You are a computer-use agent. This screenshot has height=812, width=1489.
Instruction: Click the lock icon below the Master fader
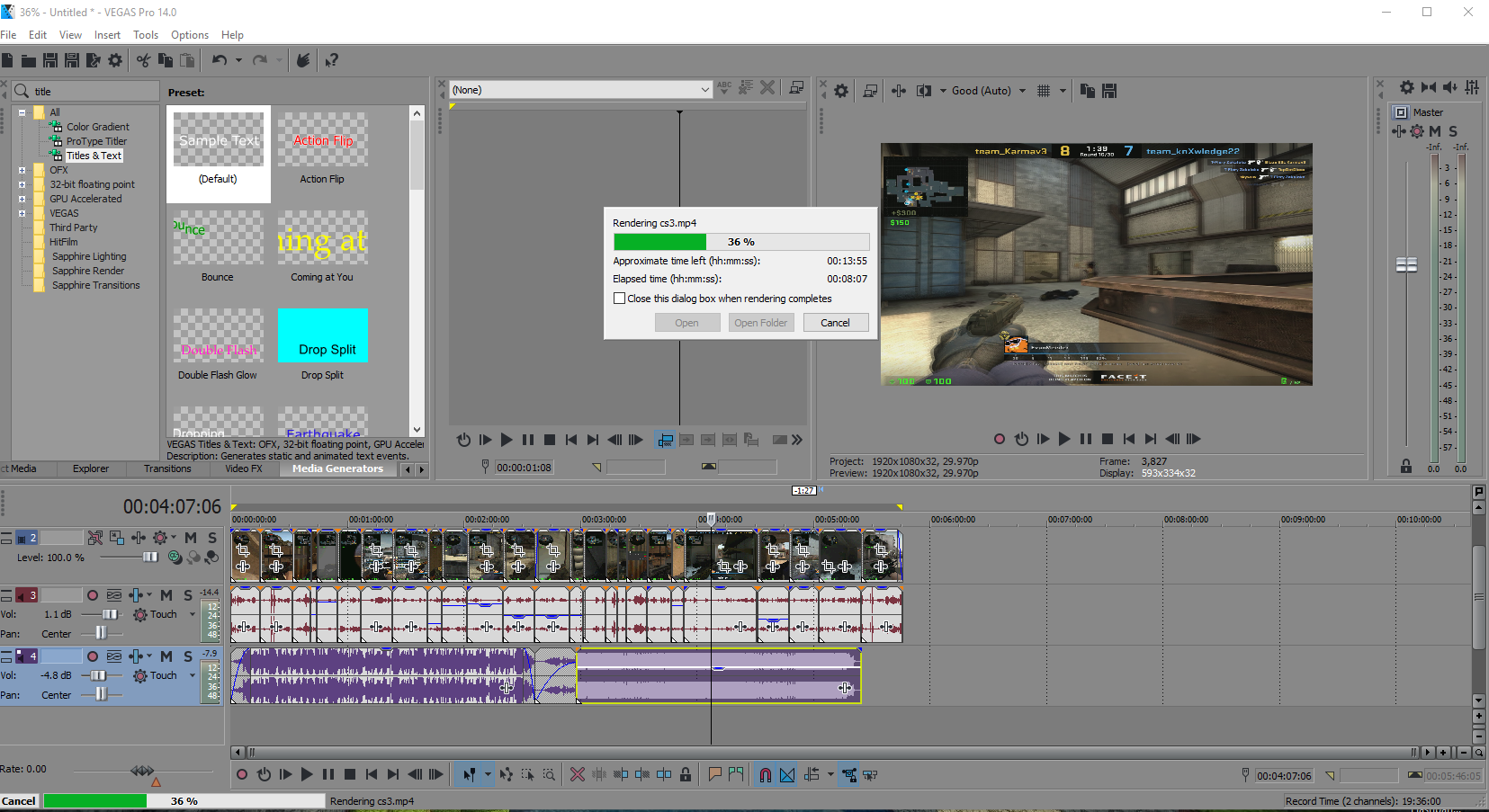[1405, 466]
